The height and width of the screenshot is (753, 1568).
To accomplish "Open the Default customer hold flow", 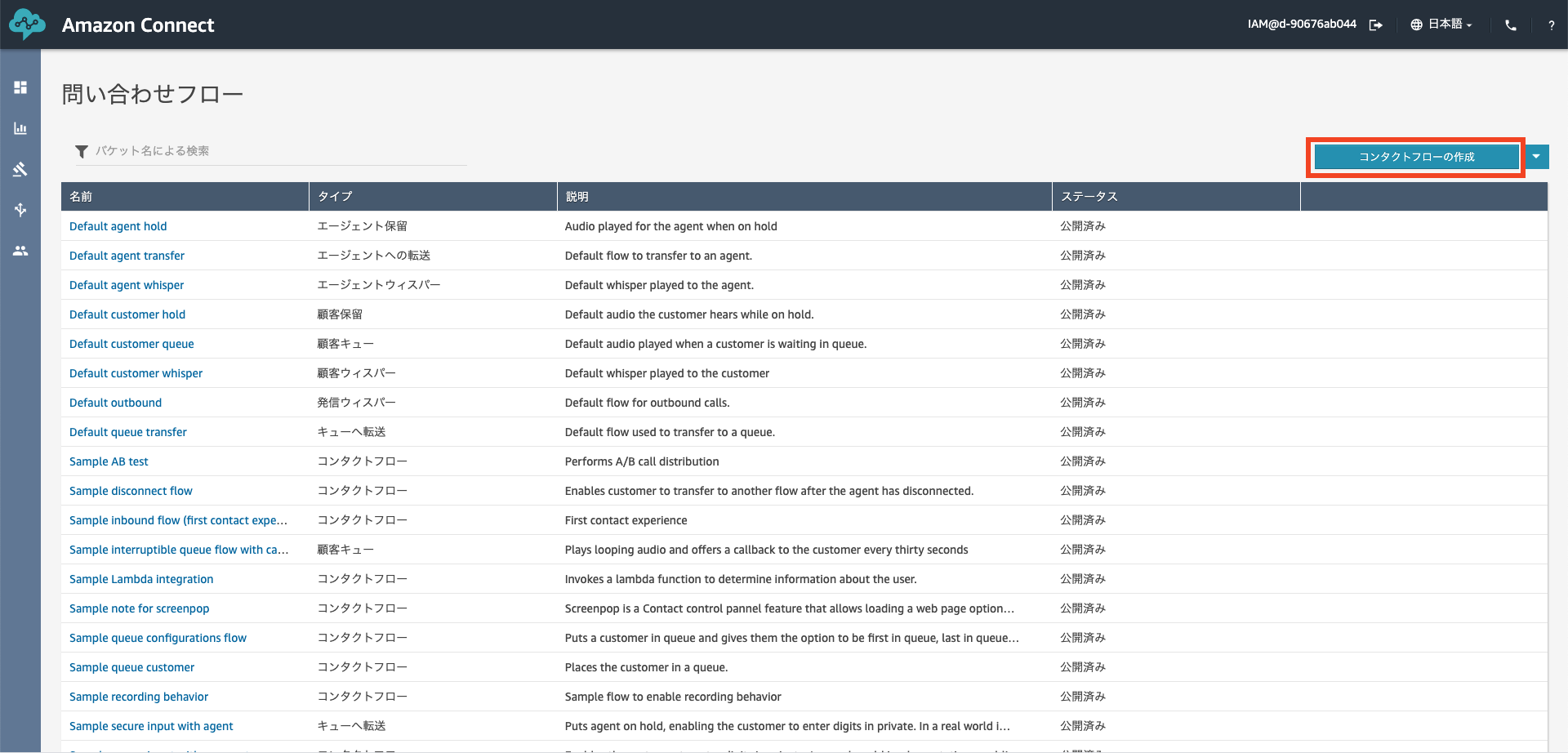I will click(x=127, y=314).
